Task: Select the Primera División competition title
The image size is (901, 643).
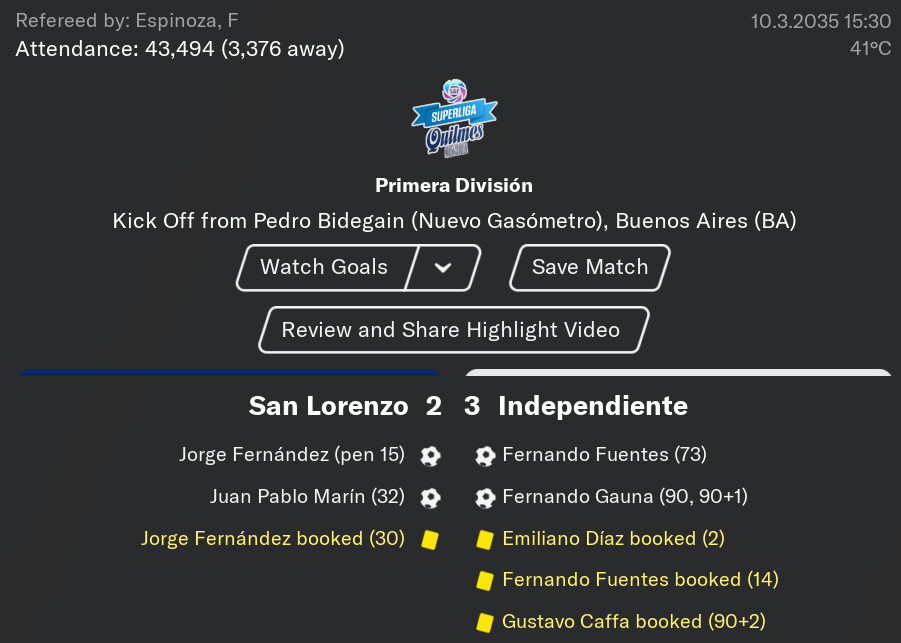Action: click(x=454, y=186)
